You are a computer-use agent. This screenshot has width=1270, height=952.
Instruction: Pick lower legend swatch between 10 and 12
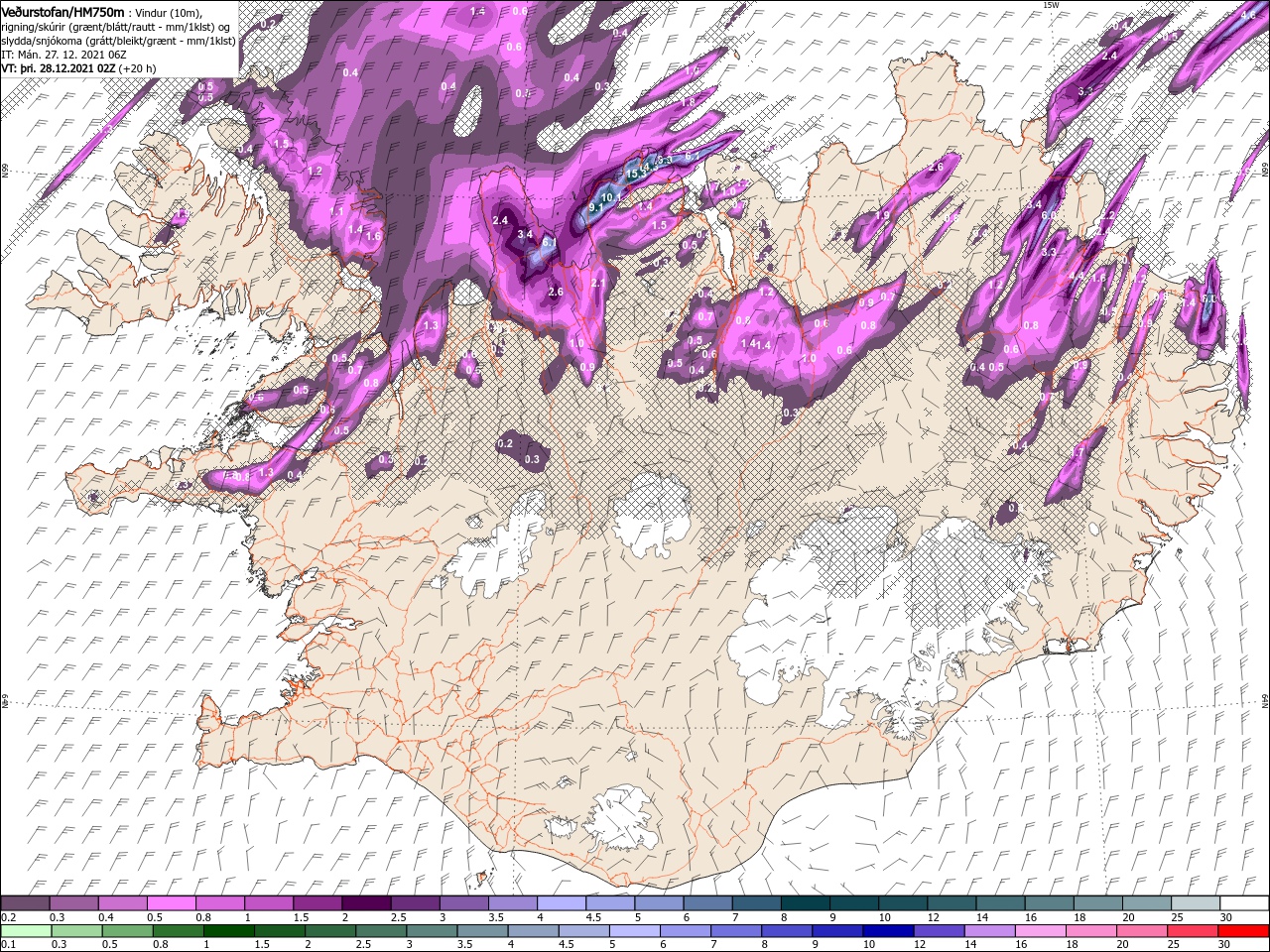[x=888, y=931]
